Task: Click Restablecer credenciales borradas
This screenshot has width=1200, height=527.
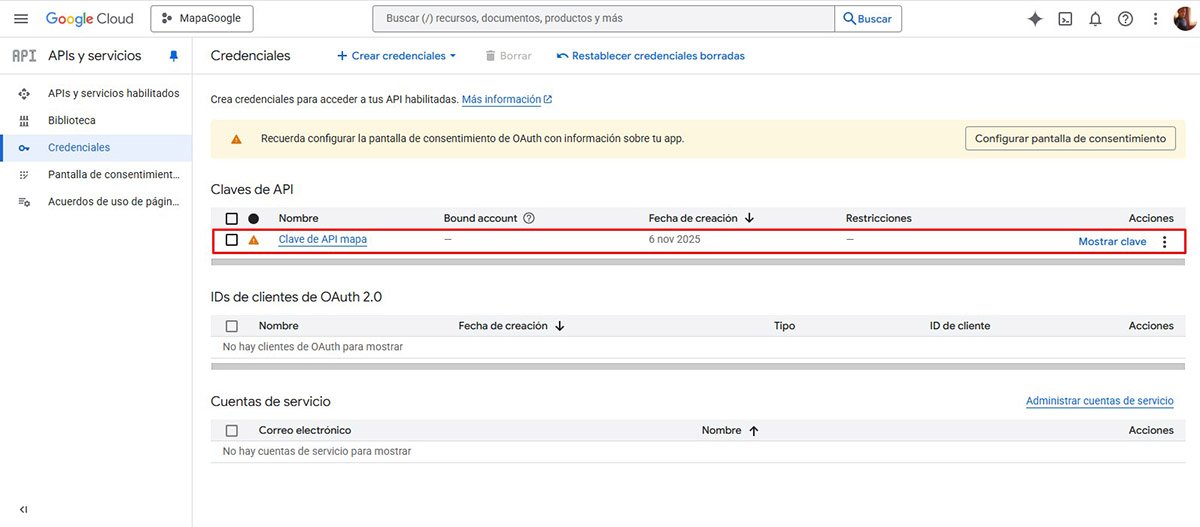Action: coord(650,56)
